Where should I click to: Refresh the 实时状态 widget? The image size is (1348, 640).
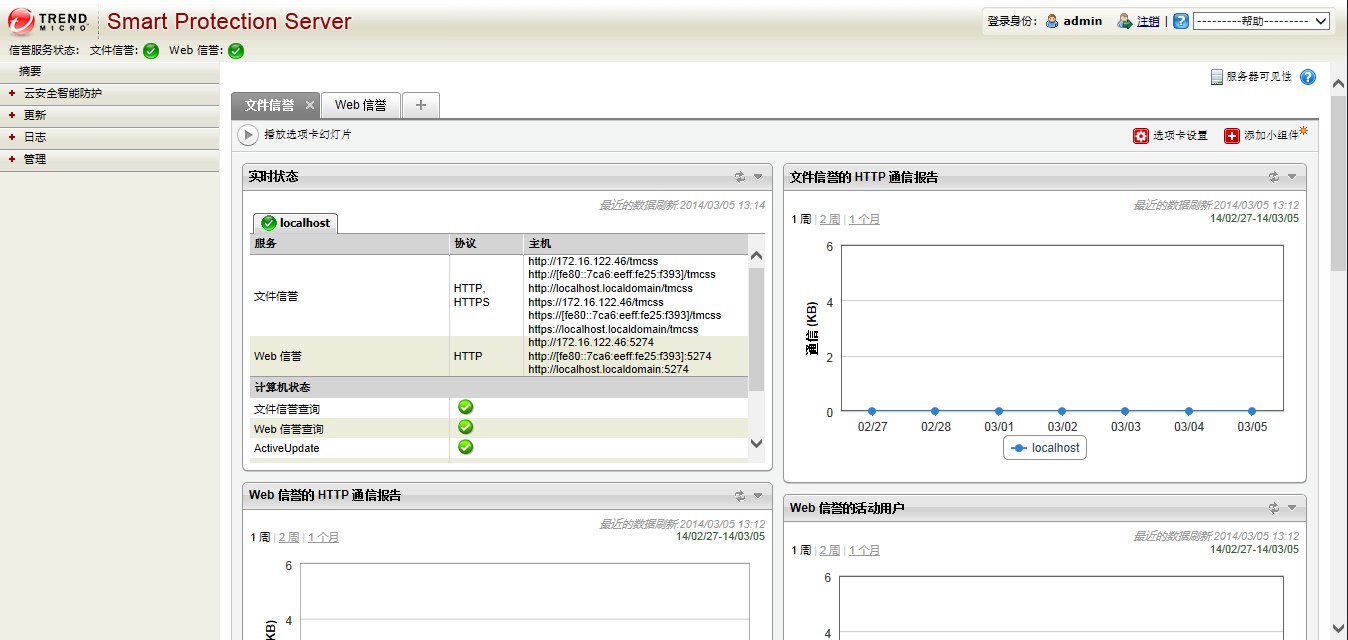tap(740, 177)
